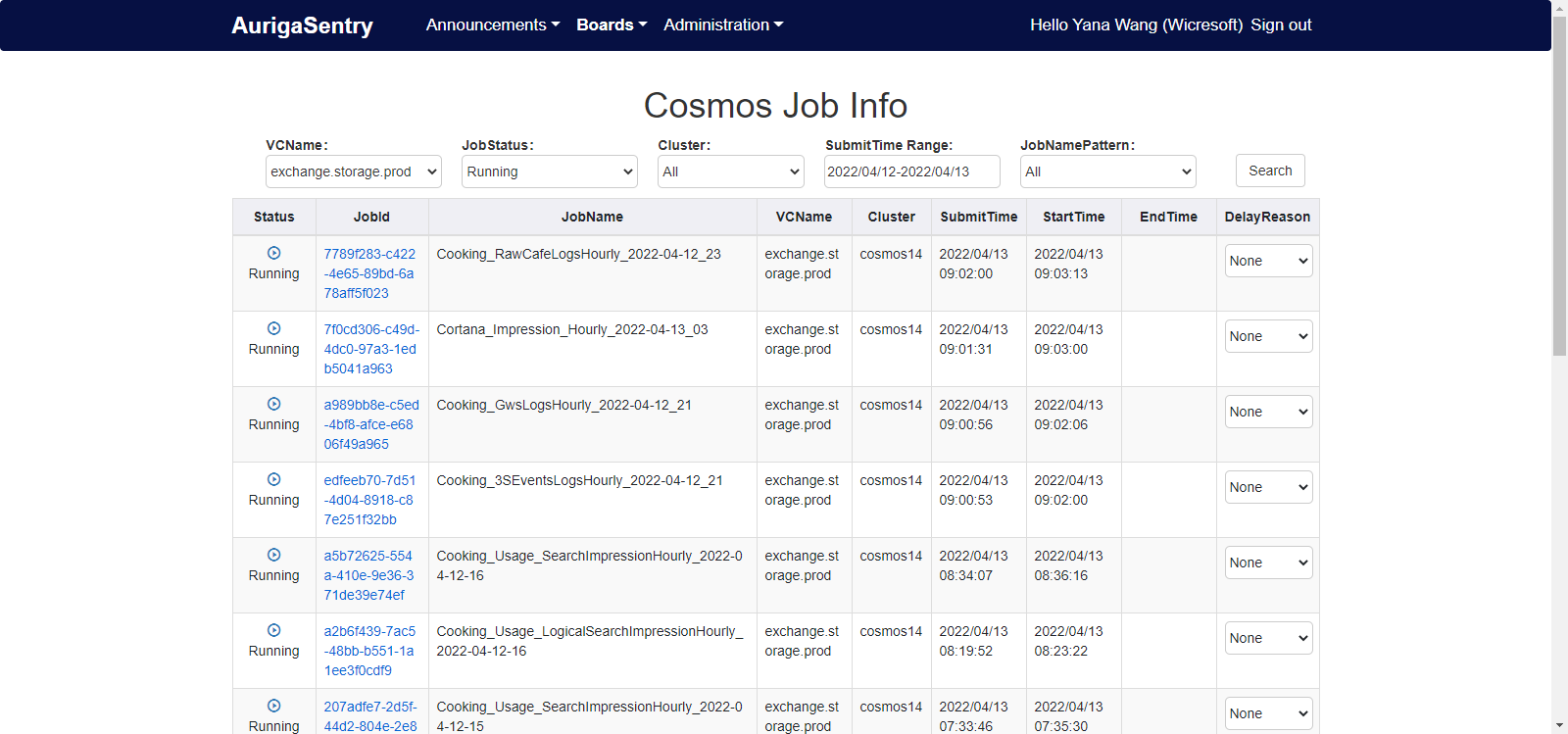Click the Status column header
1568x734 pixels.
tap(274, 217)
